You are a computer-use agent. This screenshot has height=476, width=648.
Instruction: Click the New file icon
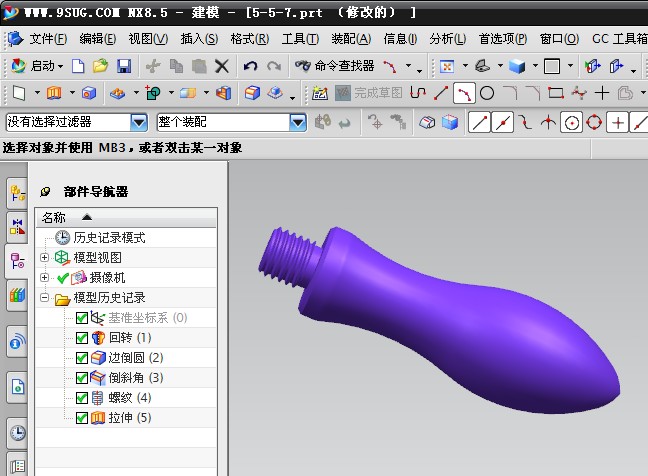(78, 66)
